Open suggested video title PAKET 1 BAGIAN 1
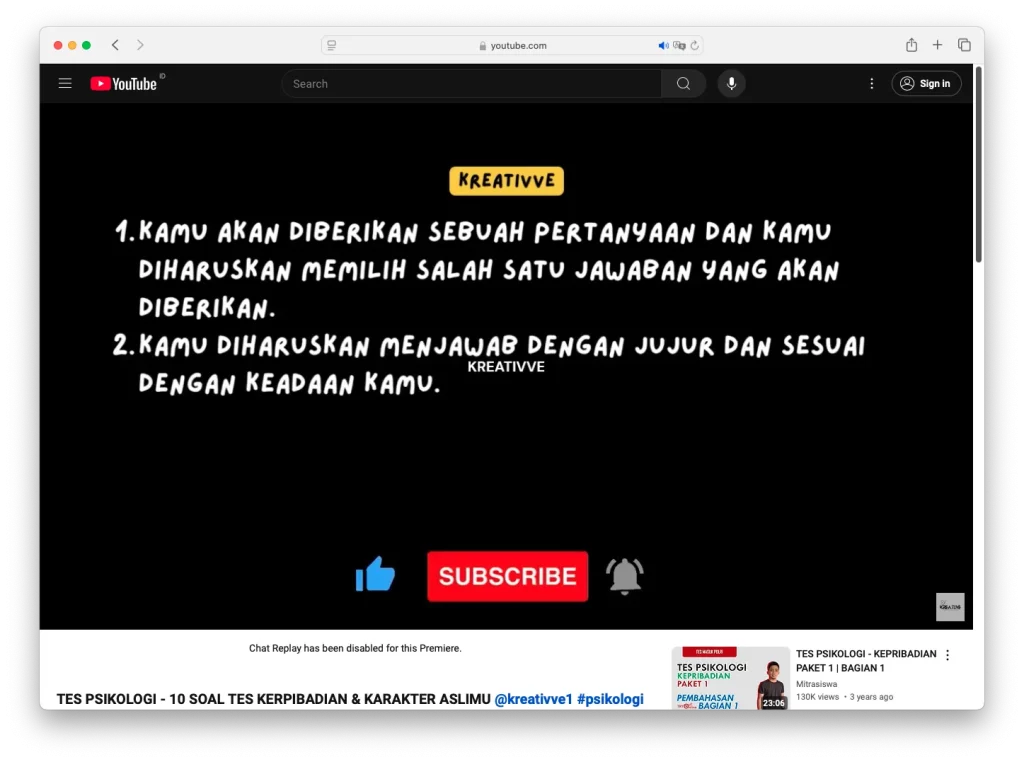Viewport: 1024px width, 762px height. point(866,661)
